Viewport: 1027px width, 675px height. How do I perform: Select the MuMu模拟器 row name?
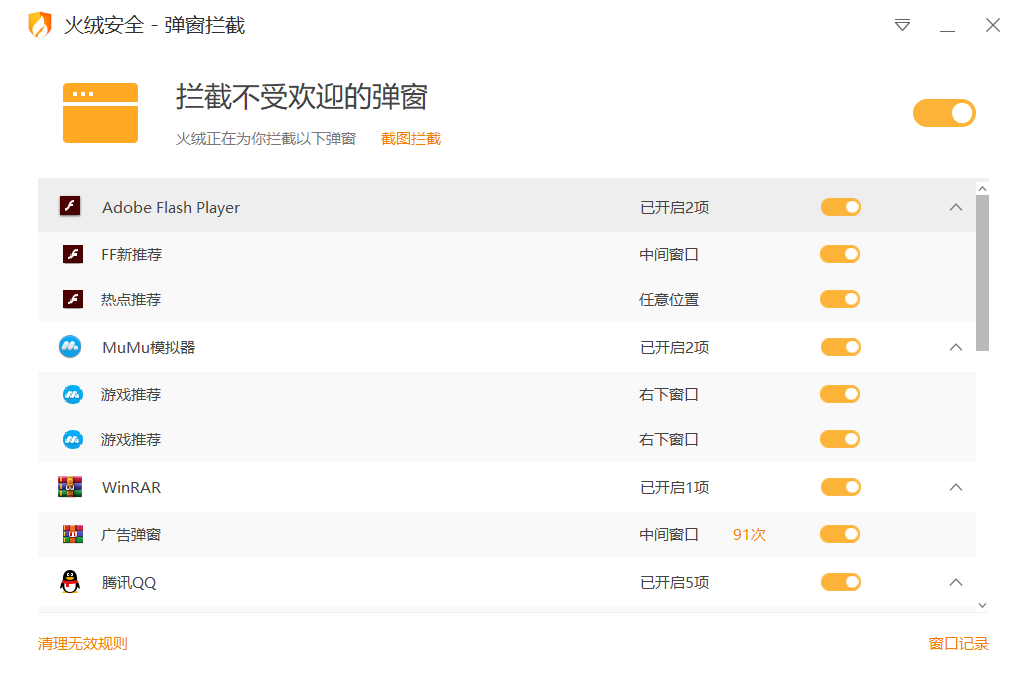(149, 348)
